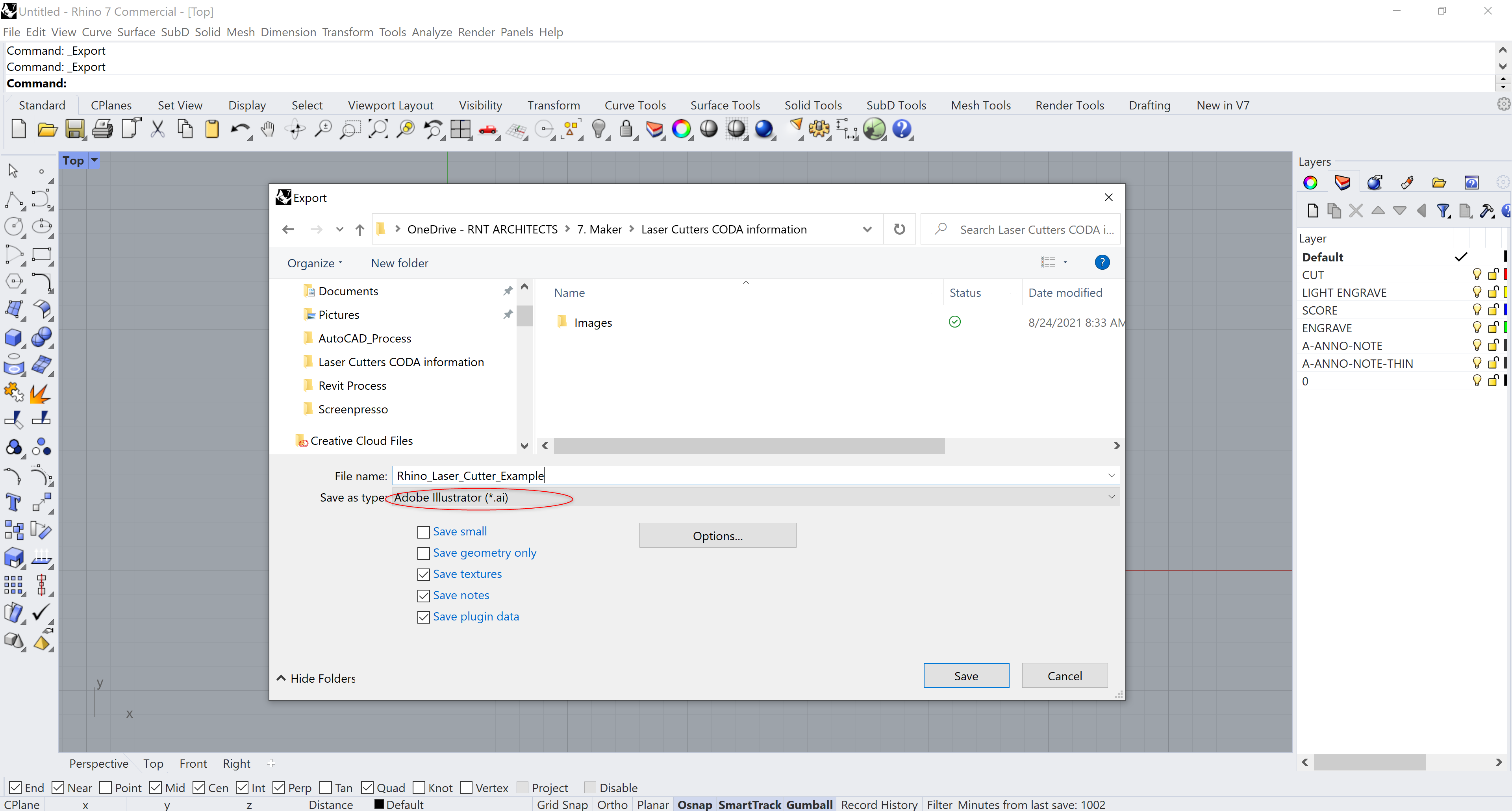Select the Polyline tool in left sidebar

[13, 200]
